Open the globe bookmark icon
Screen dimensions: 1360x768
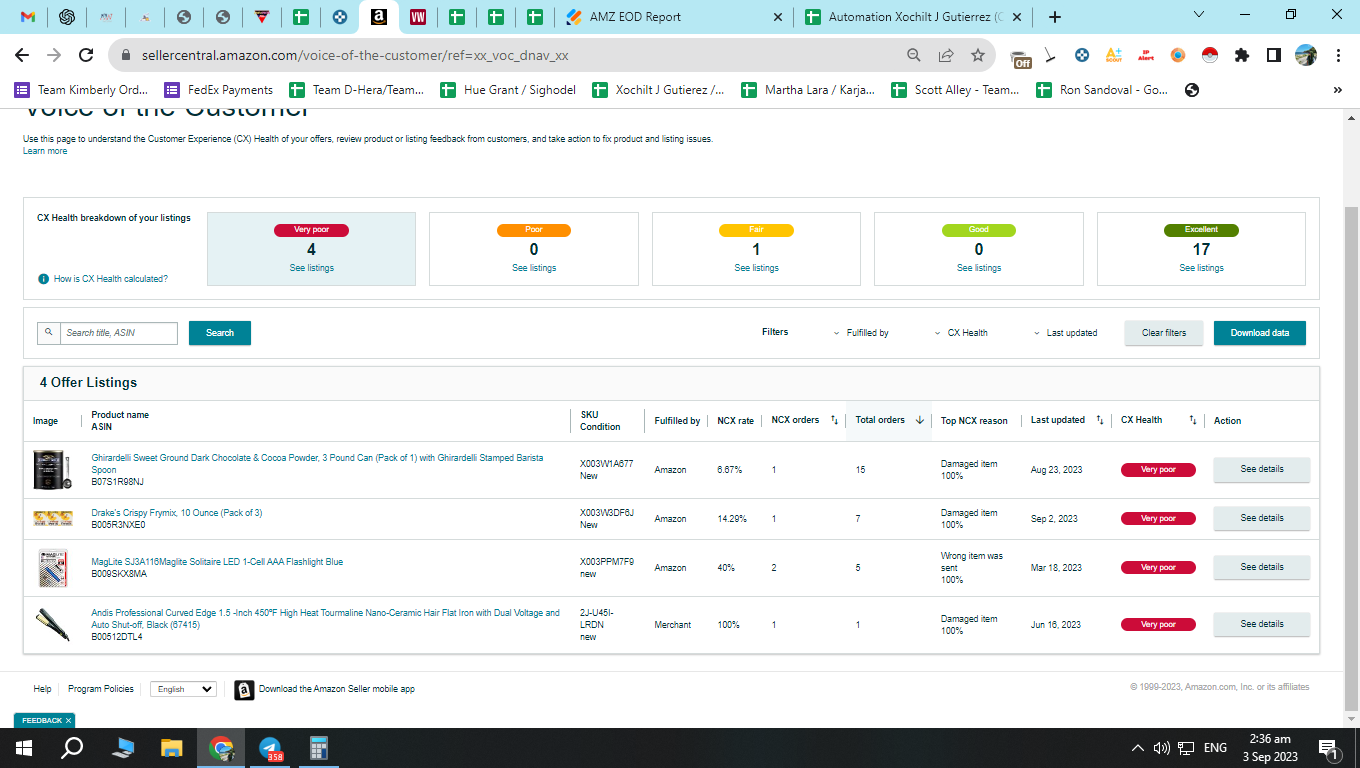pyautogui.click(x=1192, y=90)
